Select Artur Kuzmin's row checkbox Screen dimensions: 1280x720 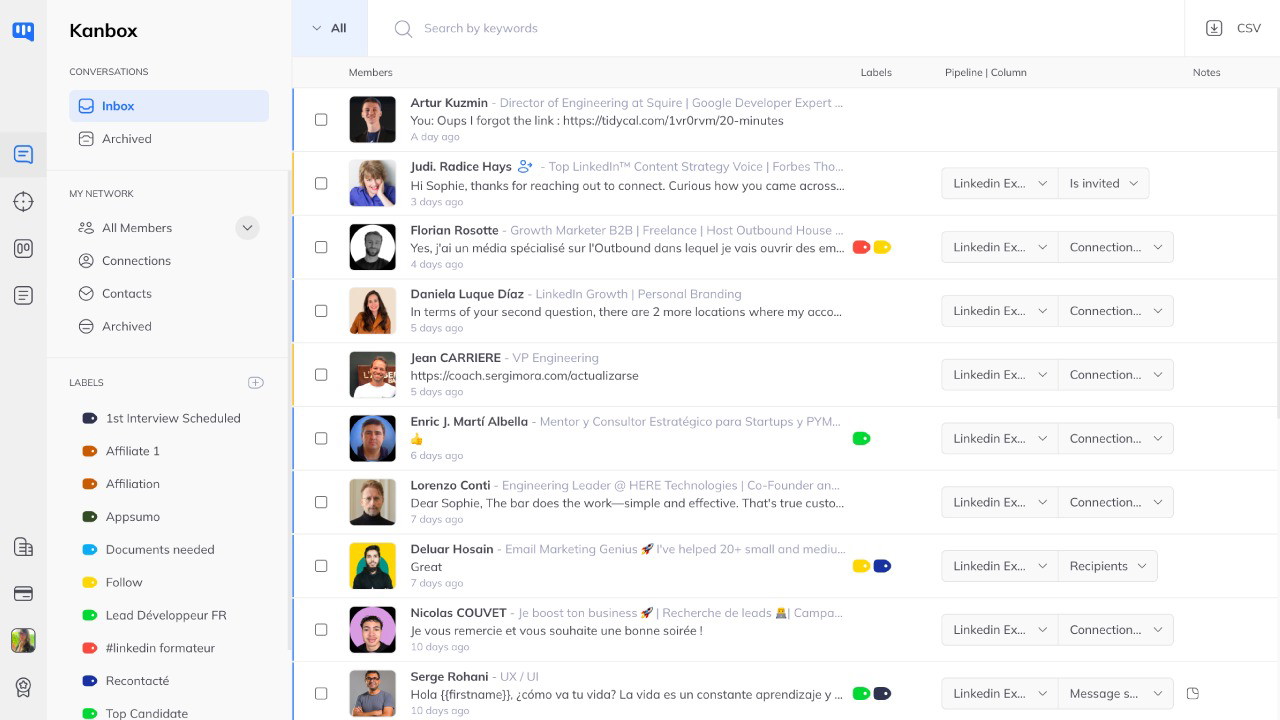coord(321,120)
